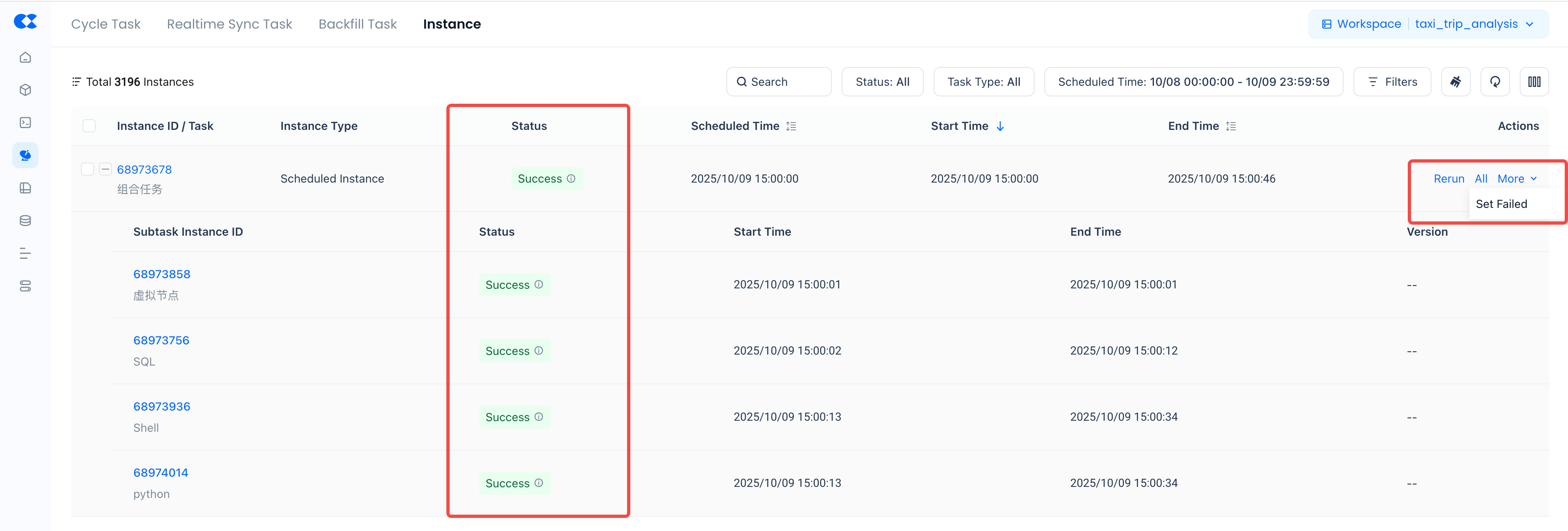
Task: Open the column settings icon button
Action: click(x=1534, y=82)
